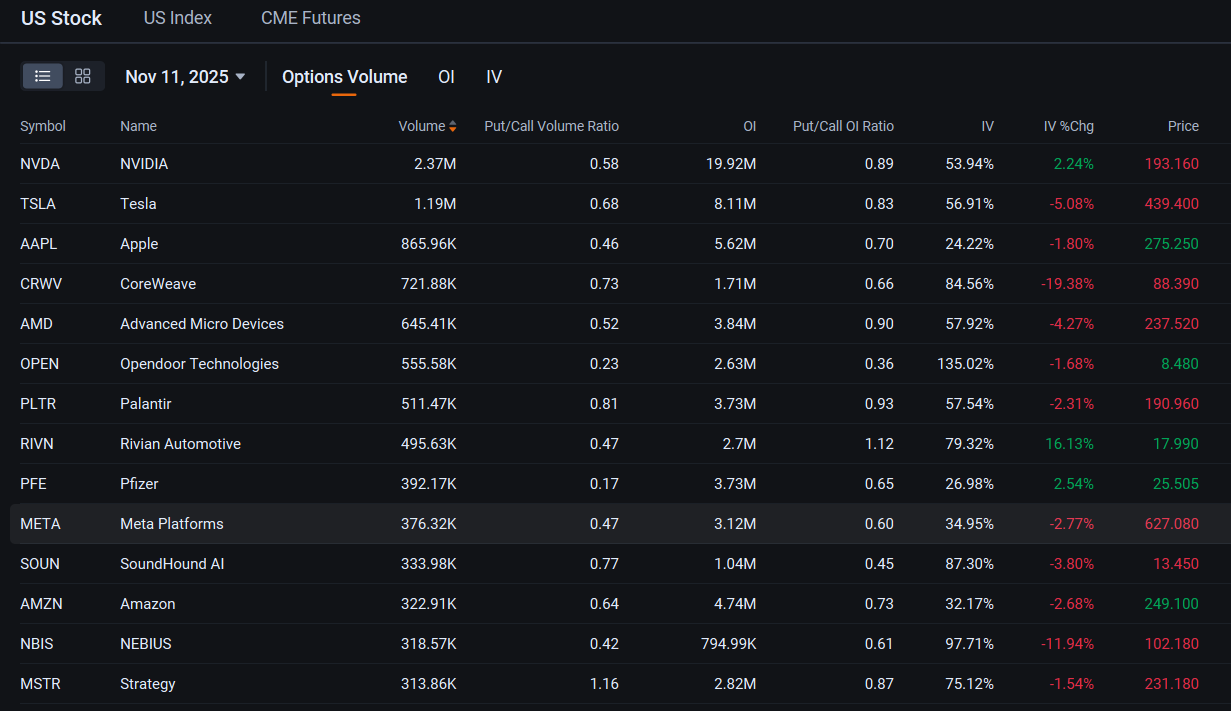This screenshot has width=1231, height=711.
Task: Open the MSTR symbol
Action: (40, 684)
